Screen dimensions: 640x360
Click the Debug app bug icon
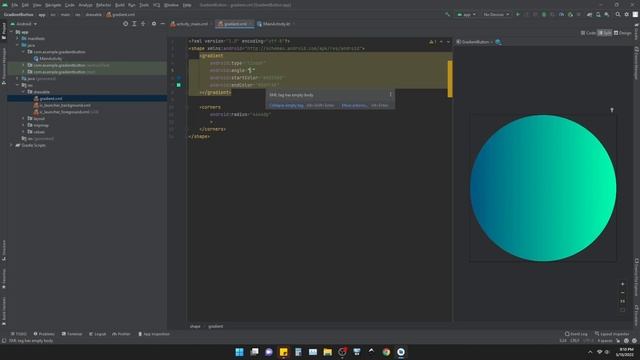click(x=544, y=14)
